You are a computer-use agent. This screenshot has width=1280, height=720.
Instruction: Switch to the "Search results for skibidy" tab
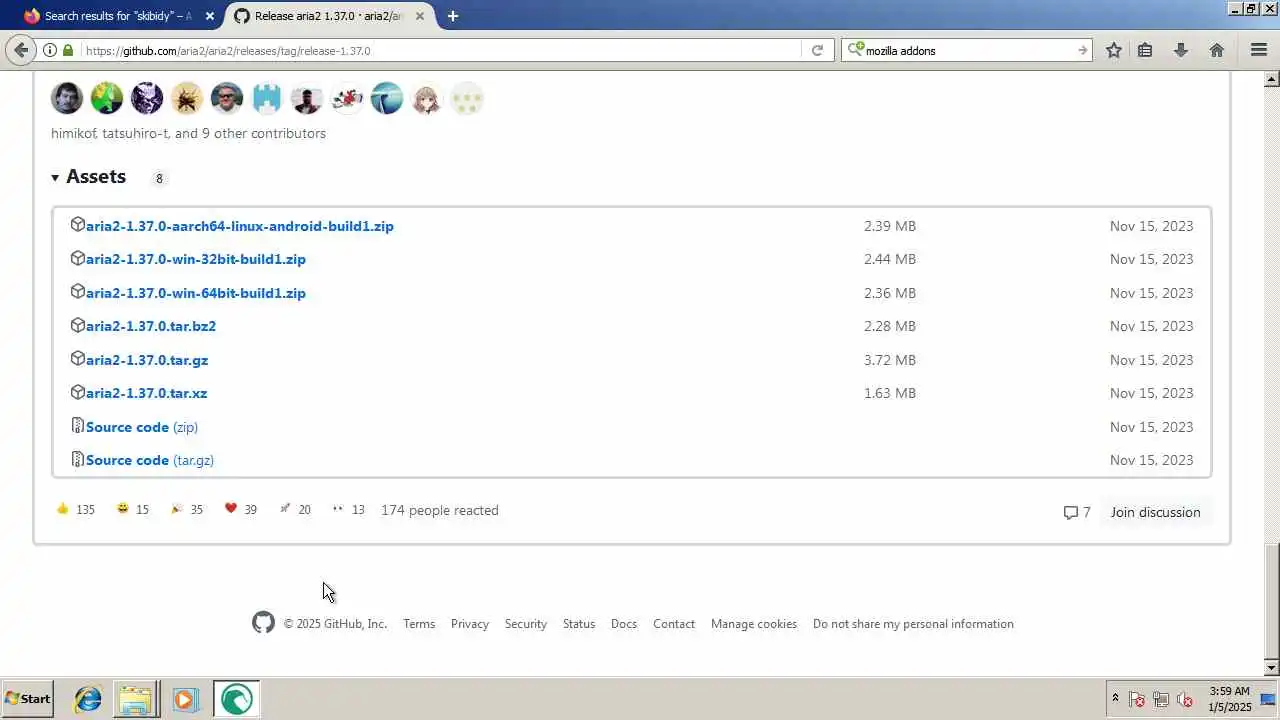point(119,16)
